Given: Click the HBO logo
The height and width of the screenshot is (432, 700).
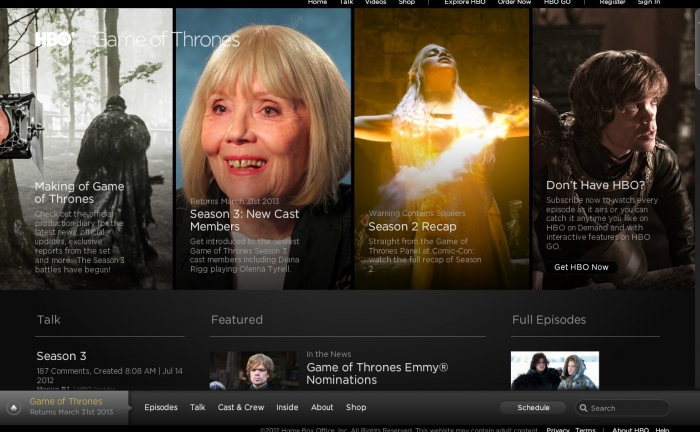Looking at the screenshot, I should (54, 39).
